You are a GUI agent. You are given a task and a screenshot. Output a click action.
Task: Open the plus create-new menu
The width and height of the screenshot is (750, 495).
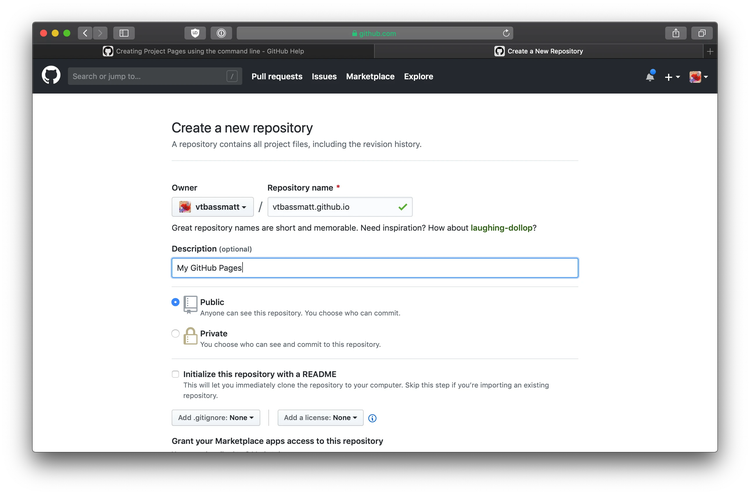coord(671,76)
